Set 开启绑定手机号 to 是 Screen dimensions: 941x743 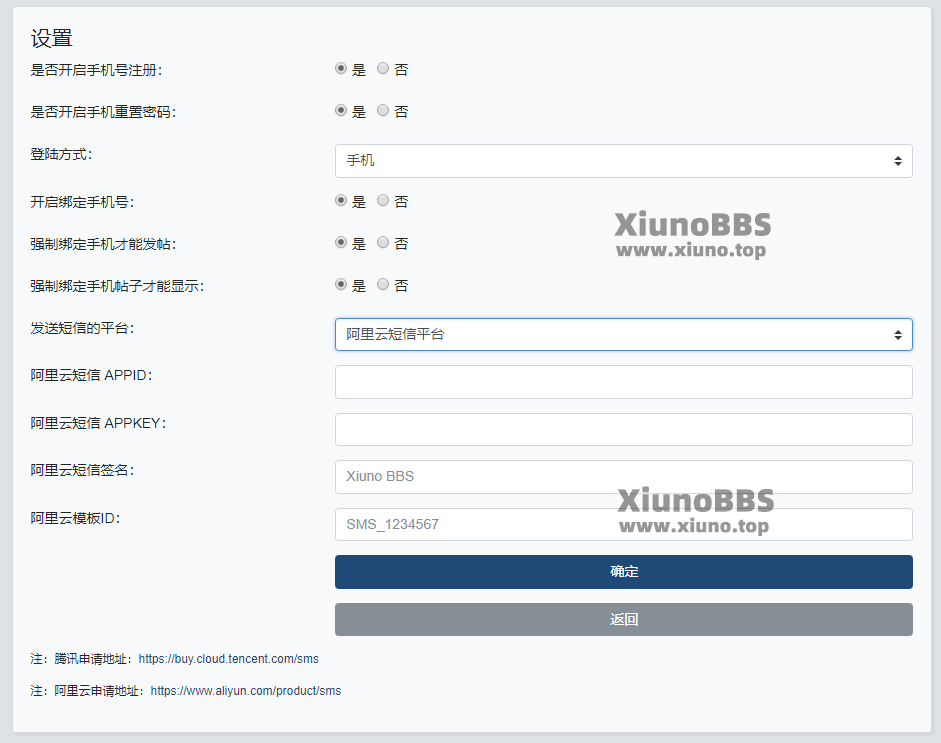click(341, 200)
